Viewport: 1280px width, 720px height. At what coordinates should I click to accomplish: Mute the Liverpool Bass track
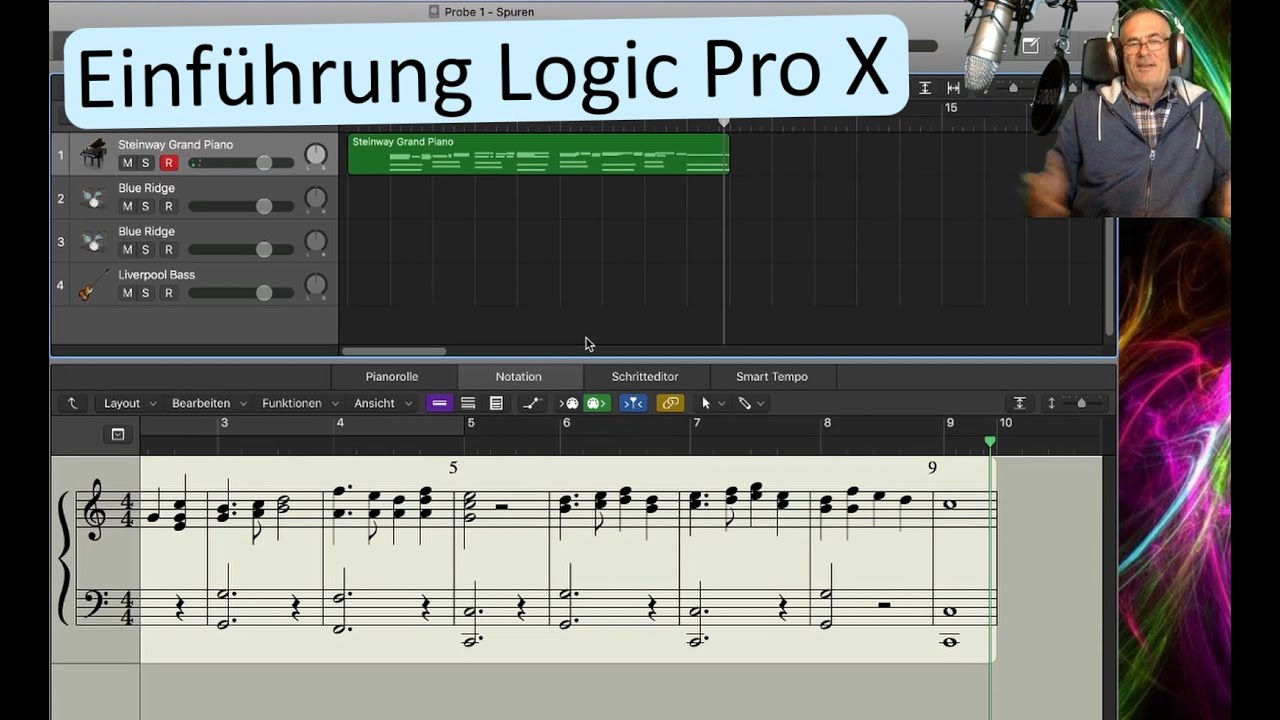127,293
